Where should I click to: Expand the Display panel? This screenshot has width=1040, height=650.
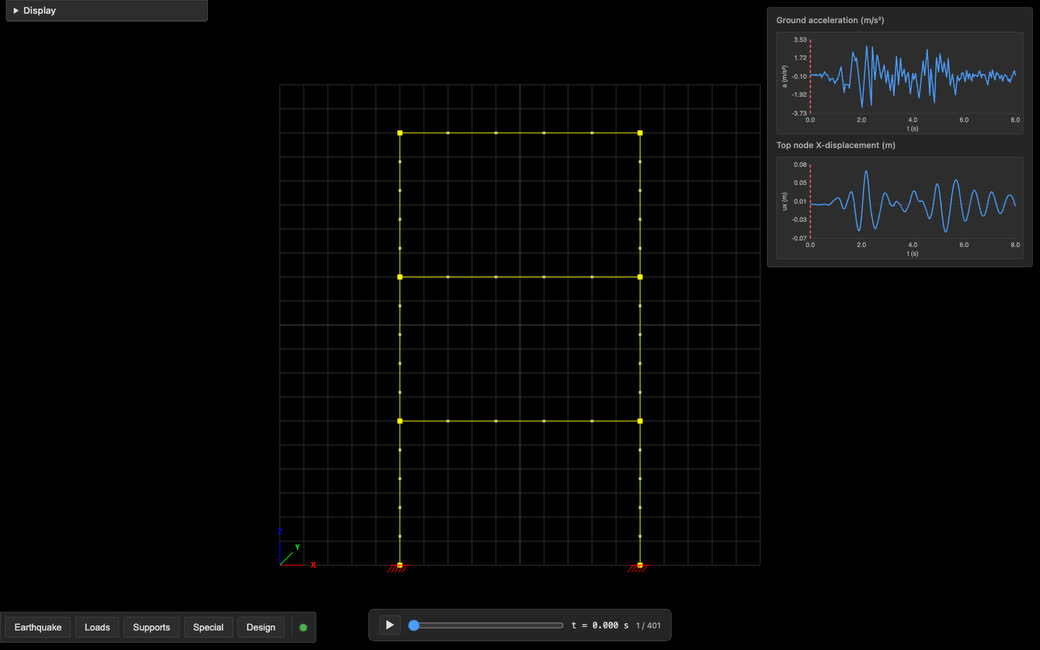tap(106, 11)
